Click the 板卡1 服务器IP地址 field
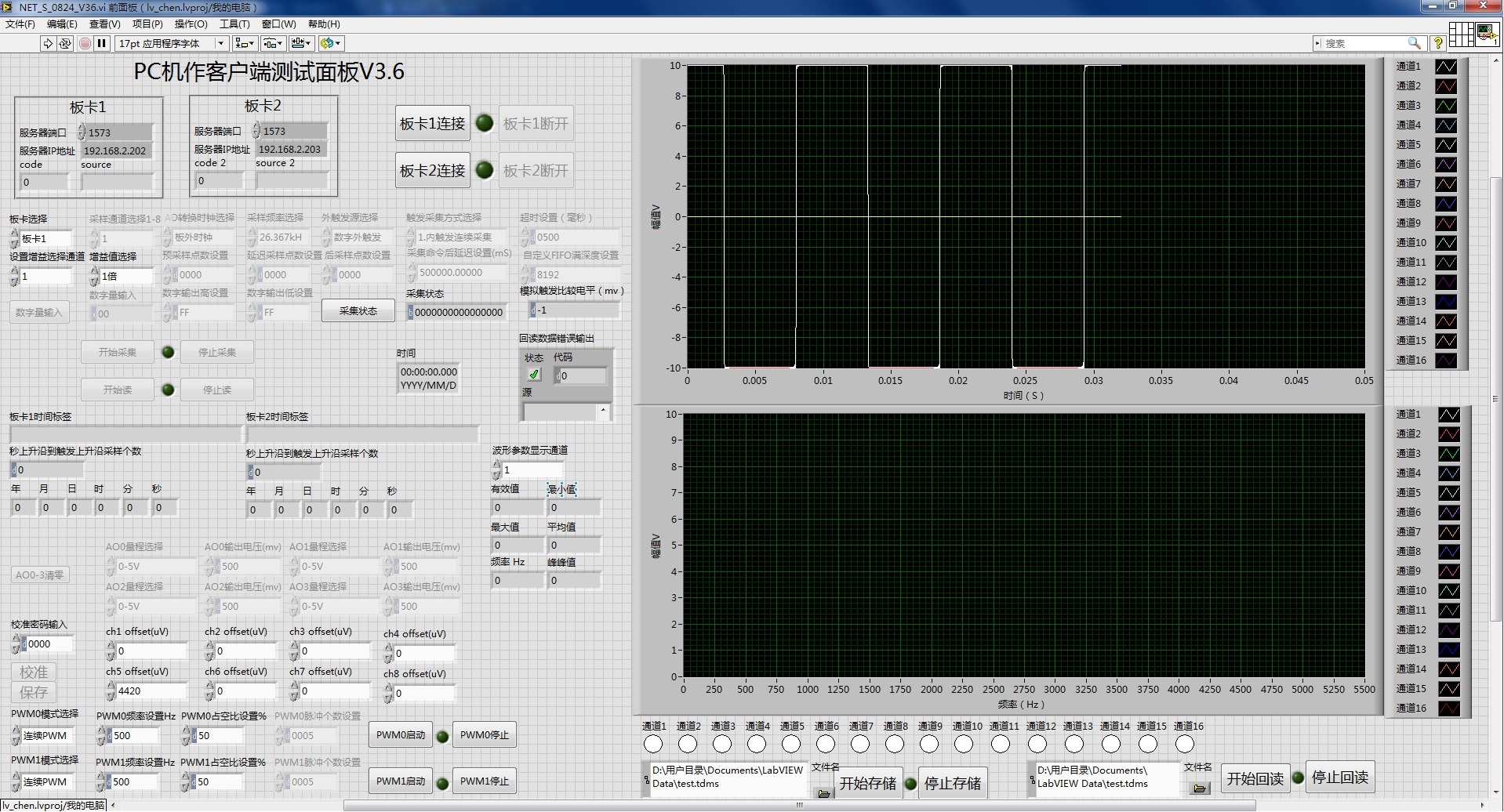The height and width of the screenshot is (812, 1504). click(x=116, y=150)
